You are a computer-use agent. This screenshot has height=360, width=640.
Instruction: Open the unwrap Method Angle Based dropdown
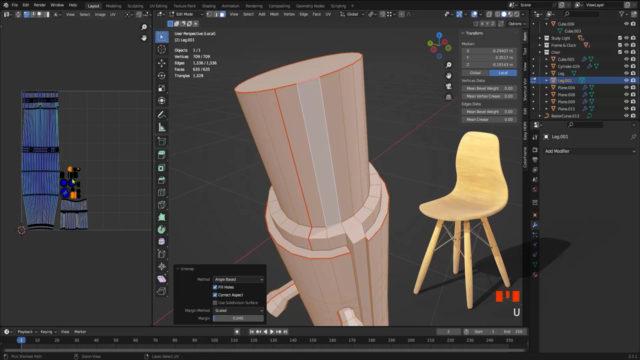[238, 280]
